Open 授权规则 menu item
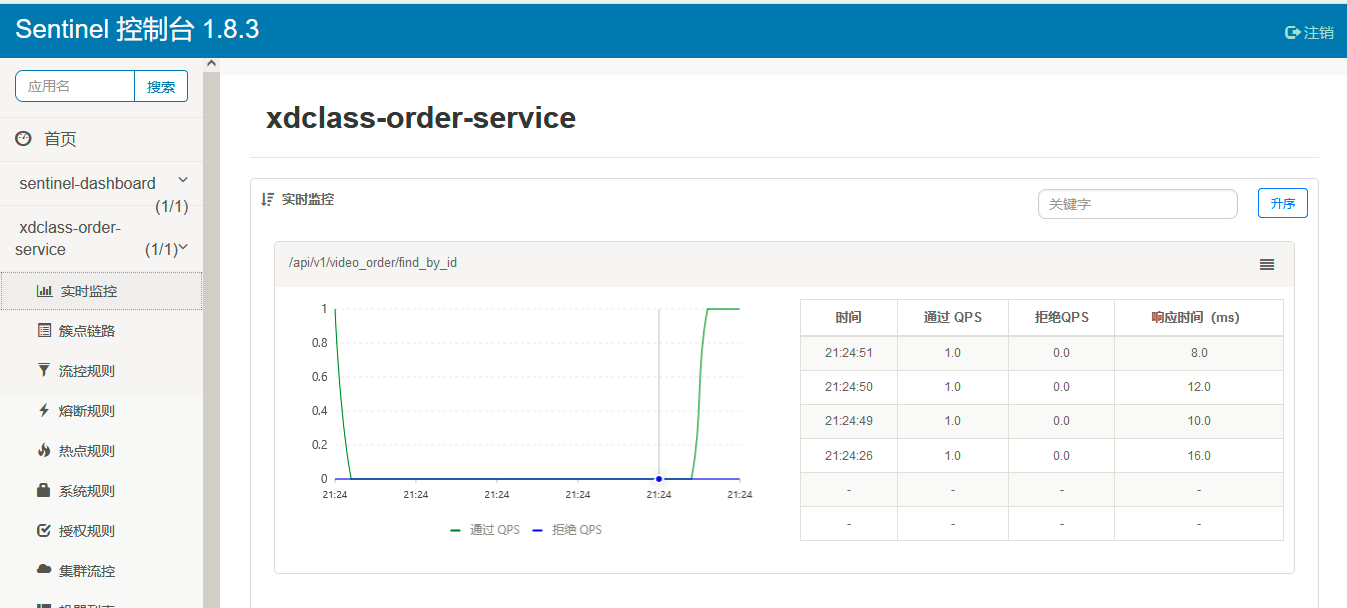Screen dimensions: 1347x608 [x=101, y=531]
